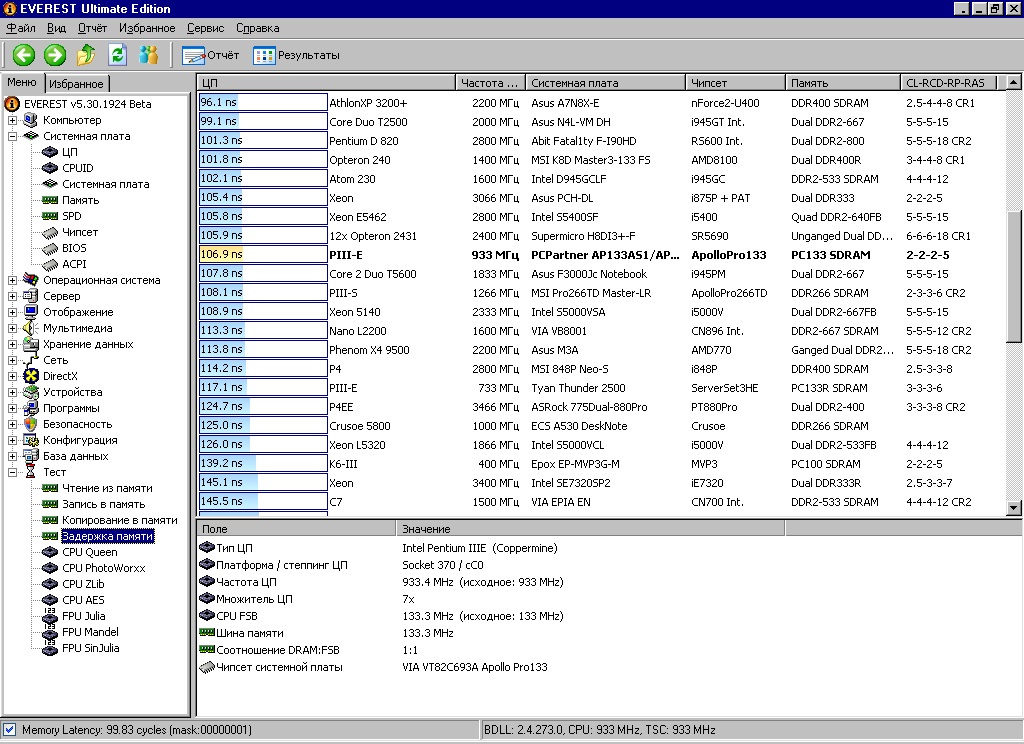The width and height of the screenshot is (1024, 744).
Task: Open the Результаты toolbar button
Action: 296,56
